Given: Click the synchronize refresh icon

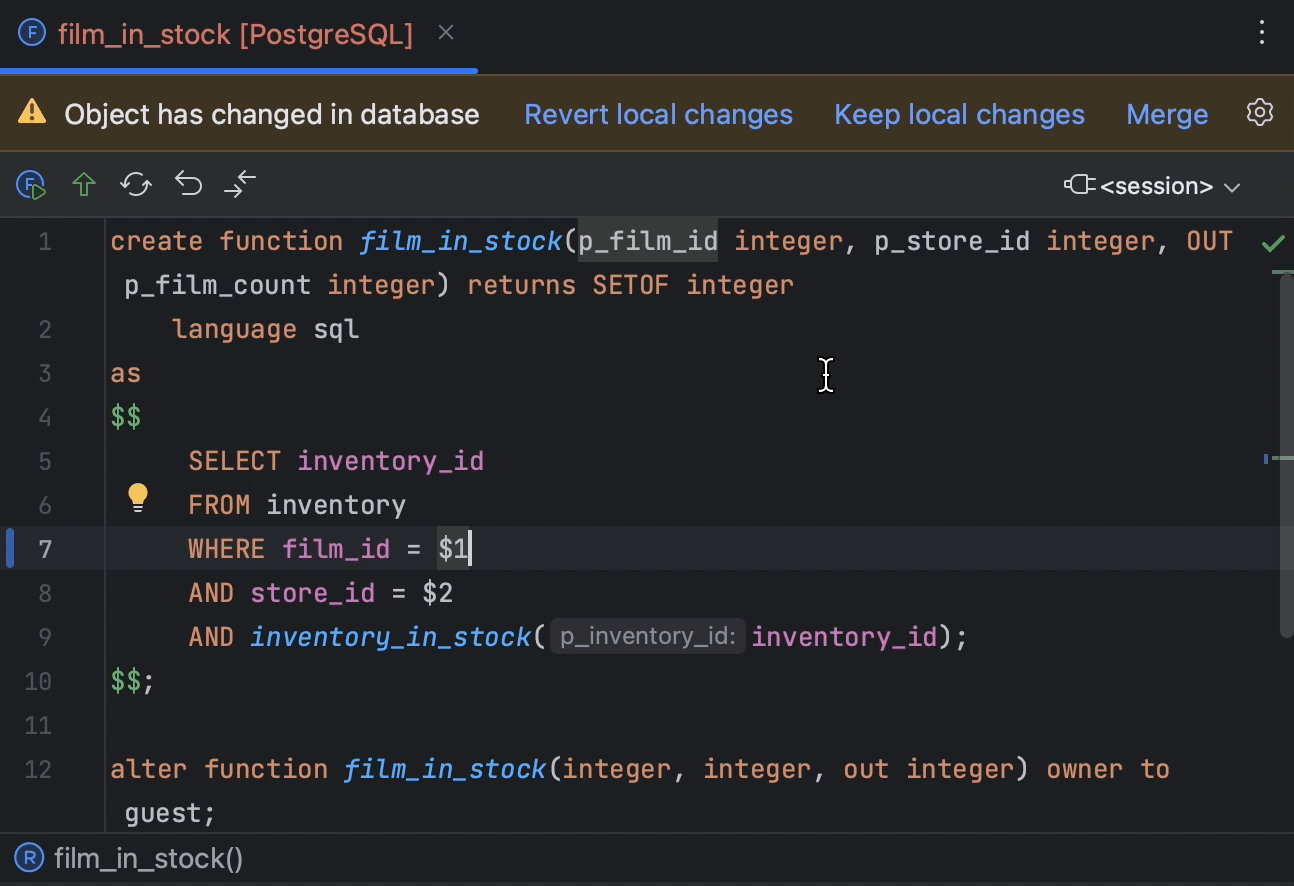Looking at the screenshot, I should [136, 185].
